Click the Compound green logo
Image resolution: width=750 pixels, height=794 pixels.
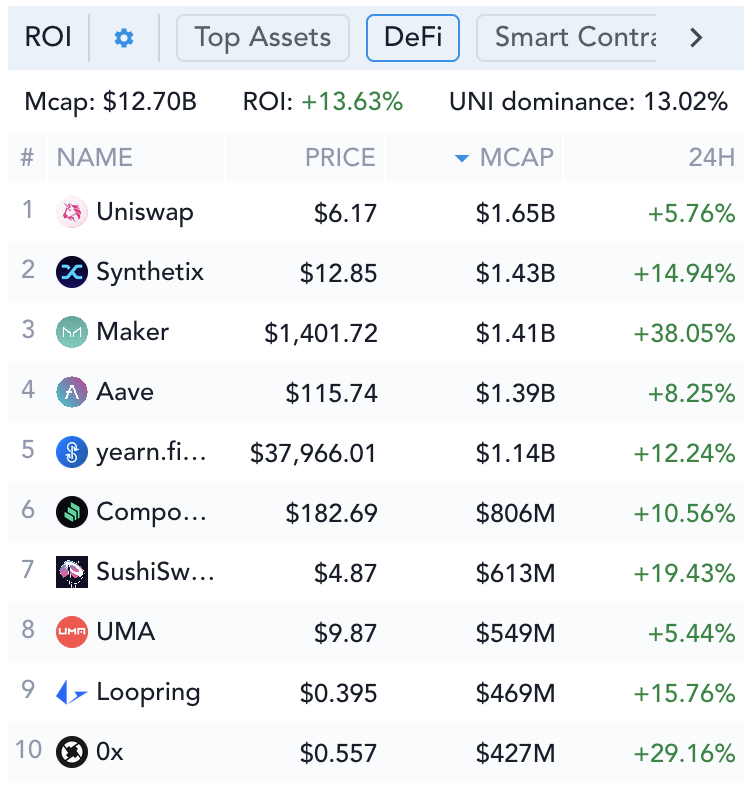click(x=71, y=512)
